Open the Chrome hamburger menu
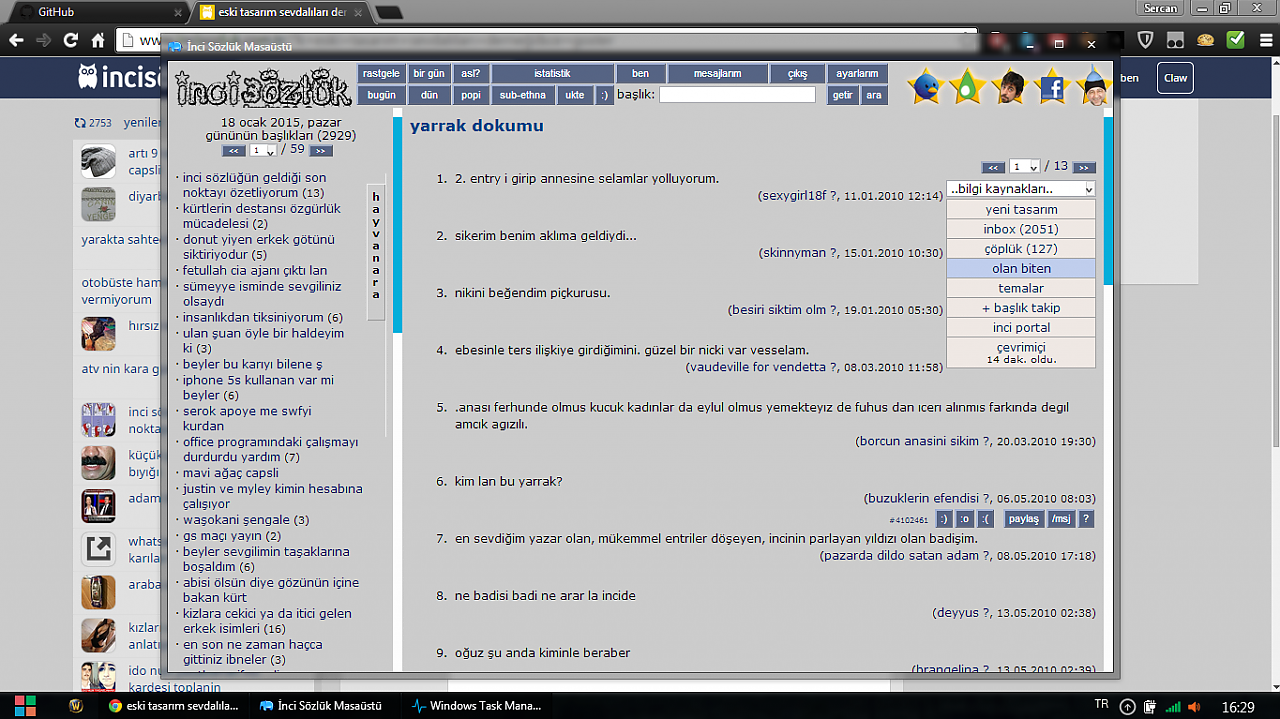Viewport: 1280px width, 719px height. (1264, 41)
